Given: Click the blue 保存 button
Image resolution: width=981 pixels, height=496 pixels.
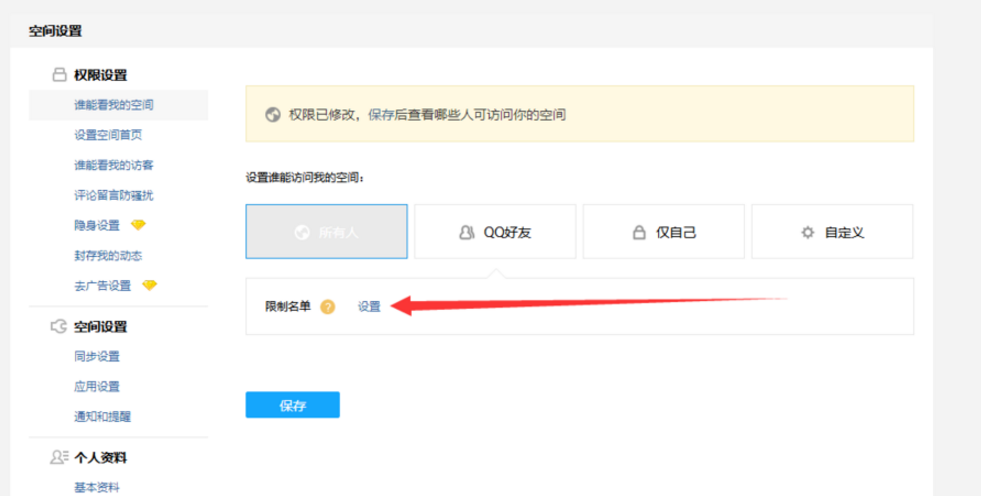Looking at the screenshot, I should tap(292, 405).
